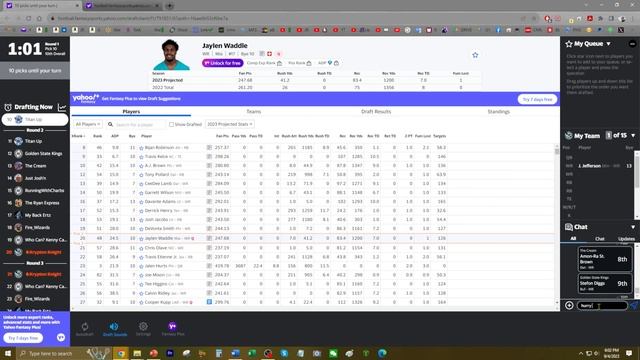Image resolution: width=640 pixels, height=360 pixels.
Task: Send the chat message
Action: tap(634, 305)
